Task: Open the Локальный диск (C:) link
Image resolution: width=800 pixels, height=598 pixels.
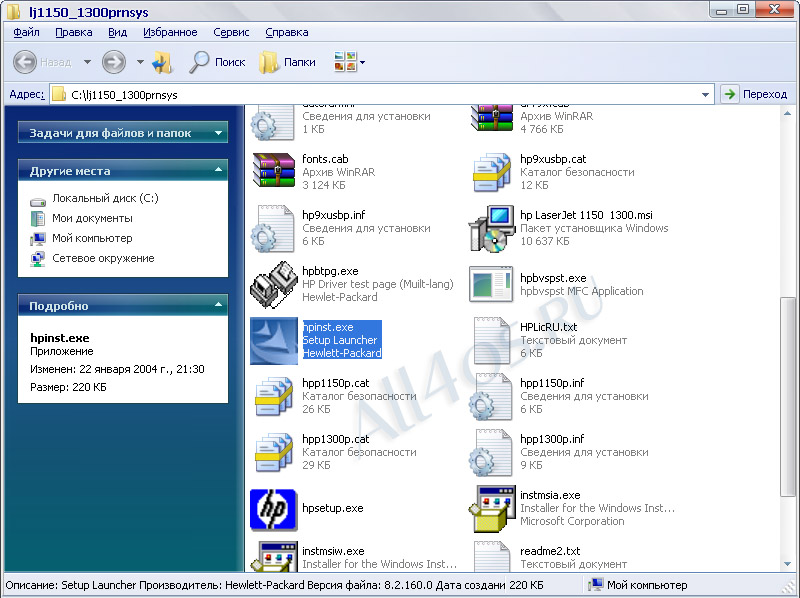Action: 105,198
